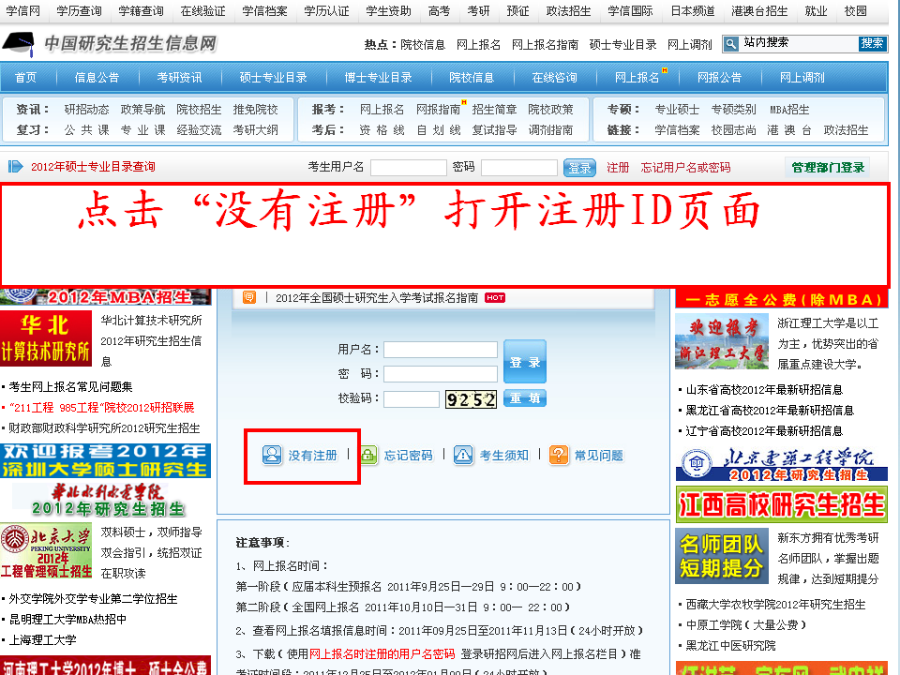Click 山东省高校2012年最新研招信息 link
Image resolution: width=900 pixels, height=675 pixels.
click(764, 390)
